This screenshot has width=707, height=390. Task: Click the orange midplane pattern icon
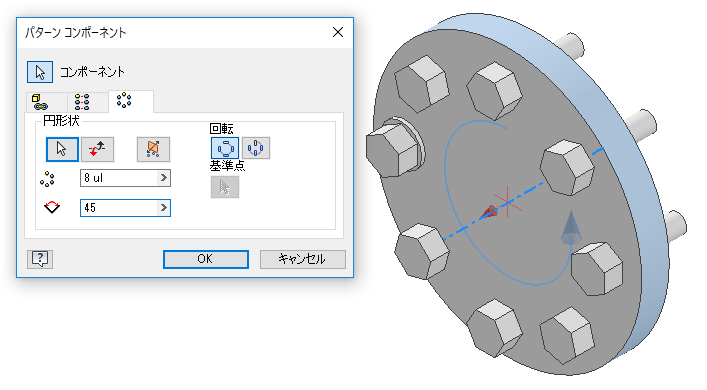click(153, 149)
